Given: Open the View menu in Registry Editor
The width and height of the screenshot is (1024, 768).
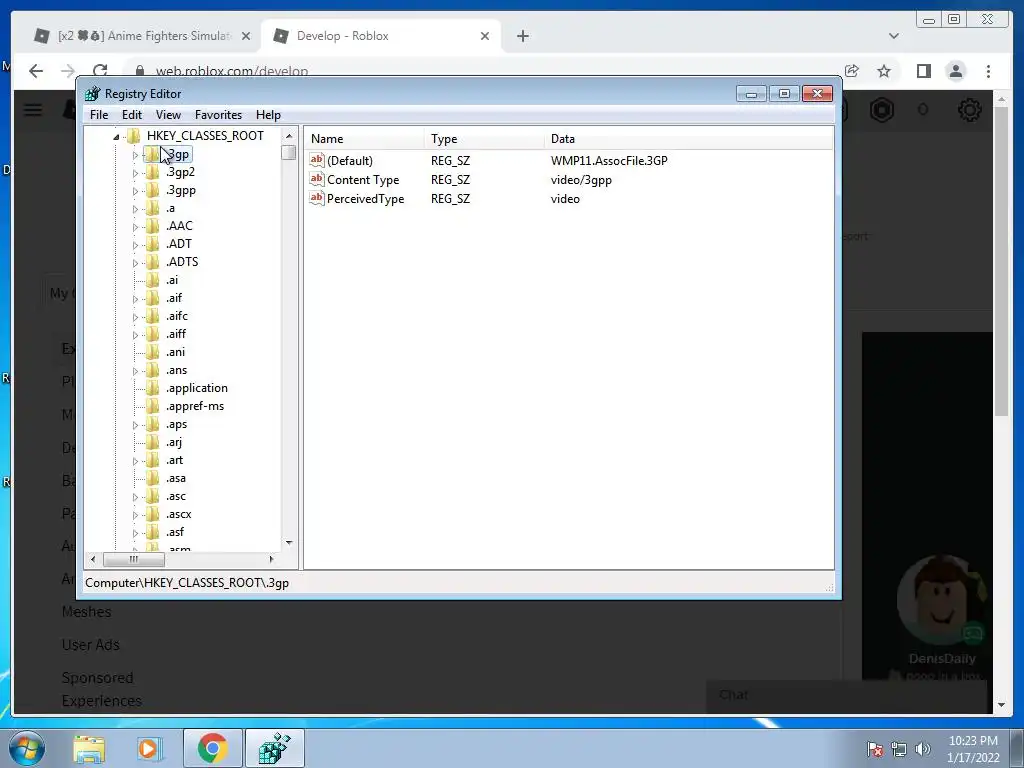Looking at the screenshot, I should click(168, 115).
